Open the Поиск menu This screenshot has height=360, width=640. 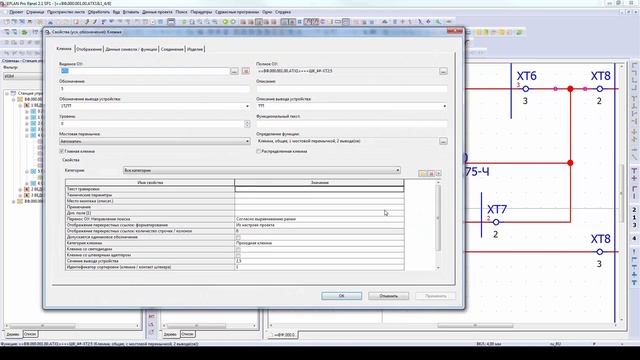(x=181, y=12)
